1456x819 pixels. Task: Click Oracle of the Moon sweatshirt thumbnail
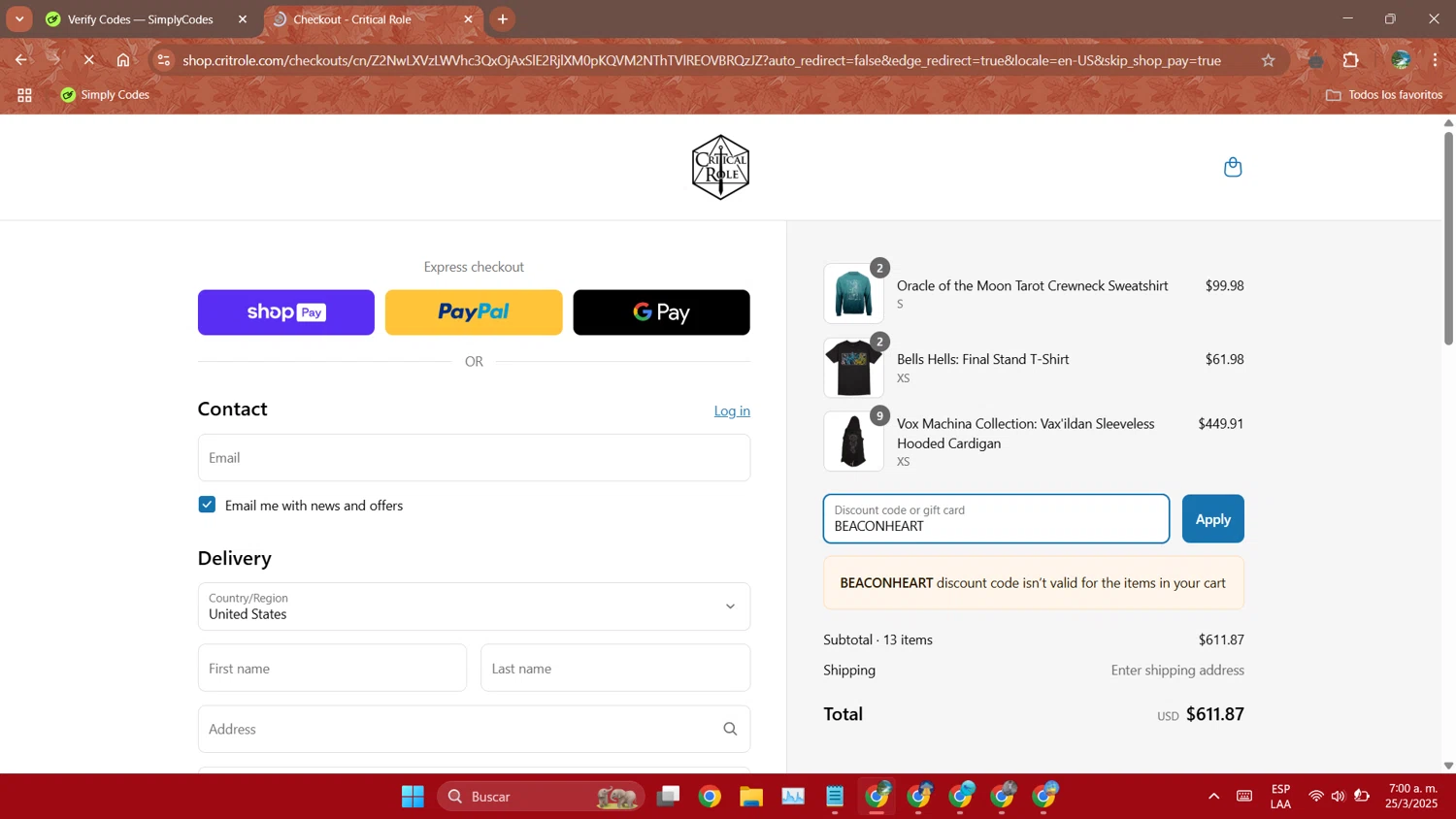pos(853,293)
